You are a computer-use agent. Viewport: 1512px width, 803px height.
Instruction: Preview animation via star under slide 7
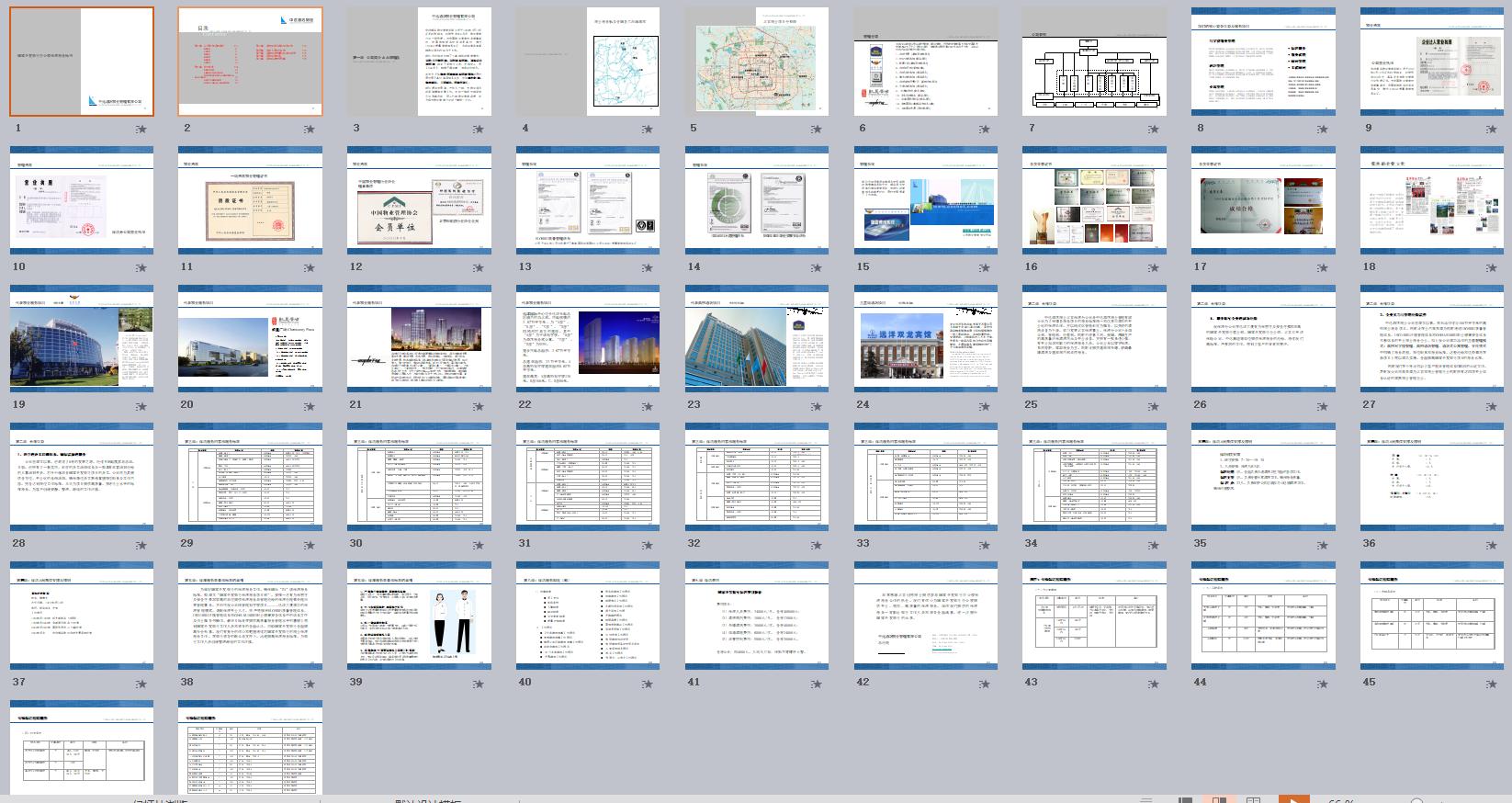1155,130
